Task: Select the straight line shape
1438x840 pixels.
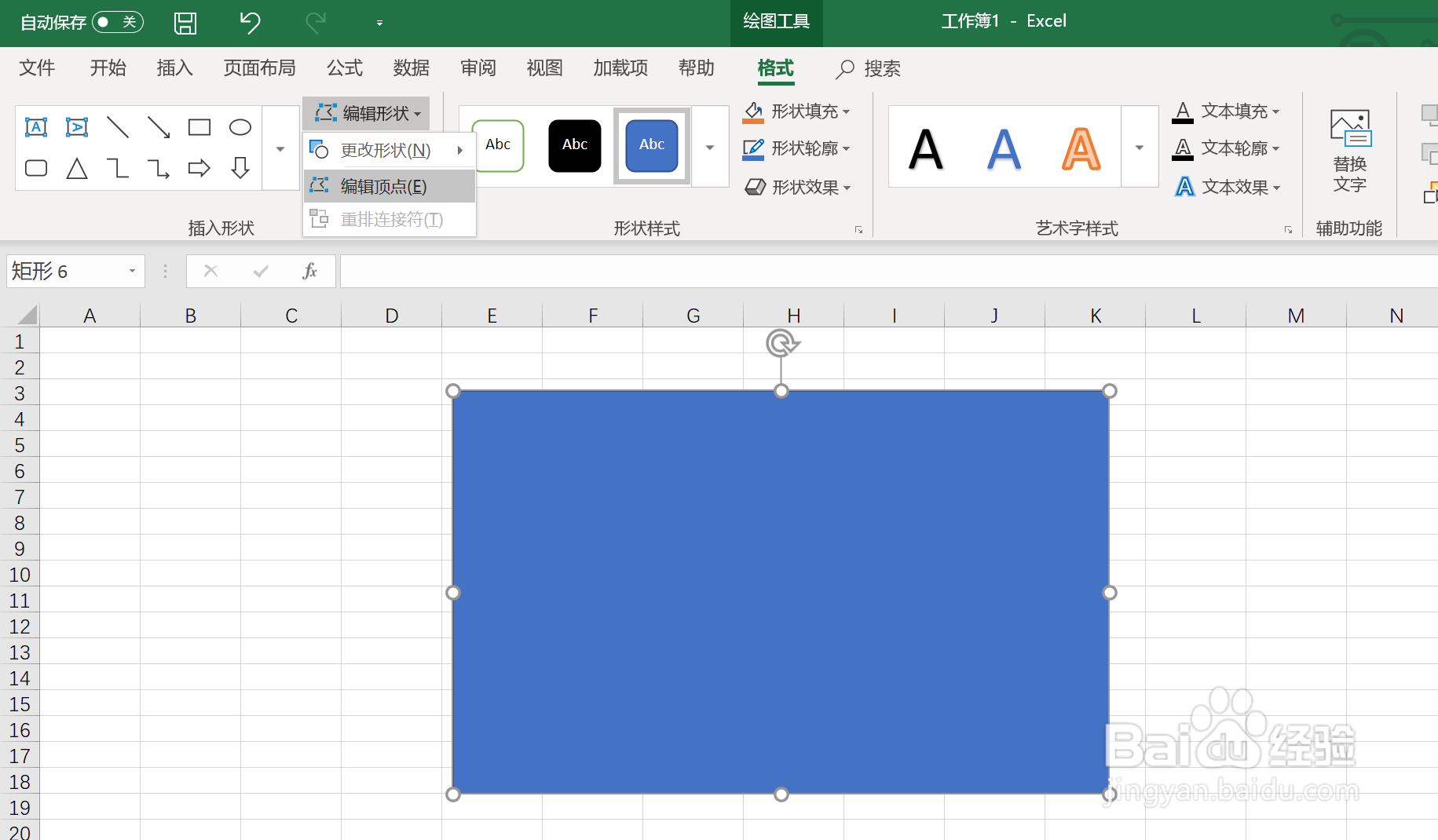Action: [118, 127]
